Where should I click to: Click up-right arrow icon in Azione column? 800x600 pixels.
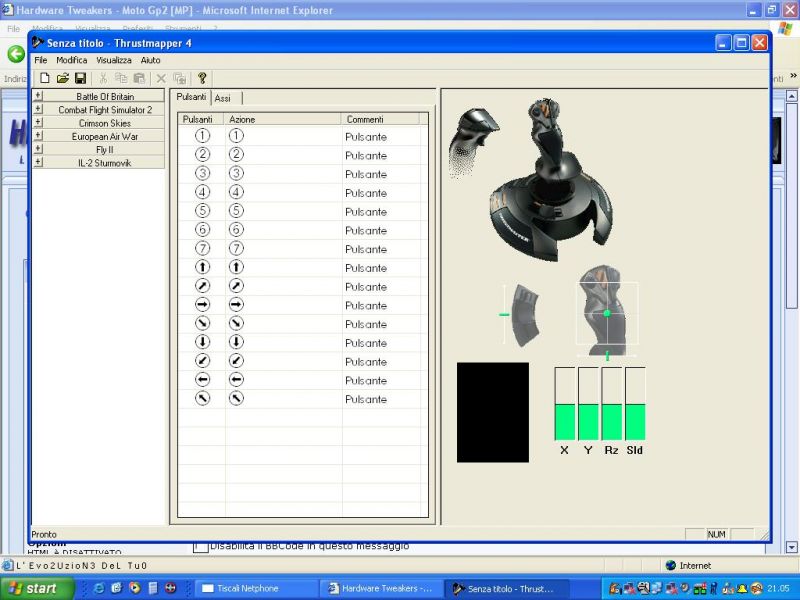tap(236, 286)
